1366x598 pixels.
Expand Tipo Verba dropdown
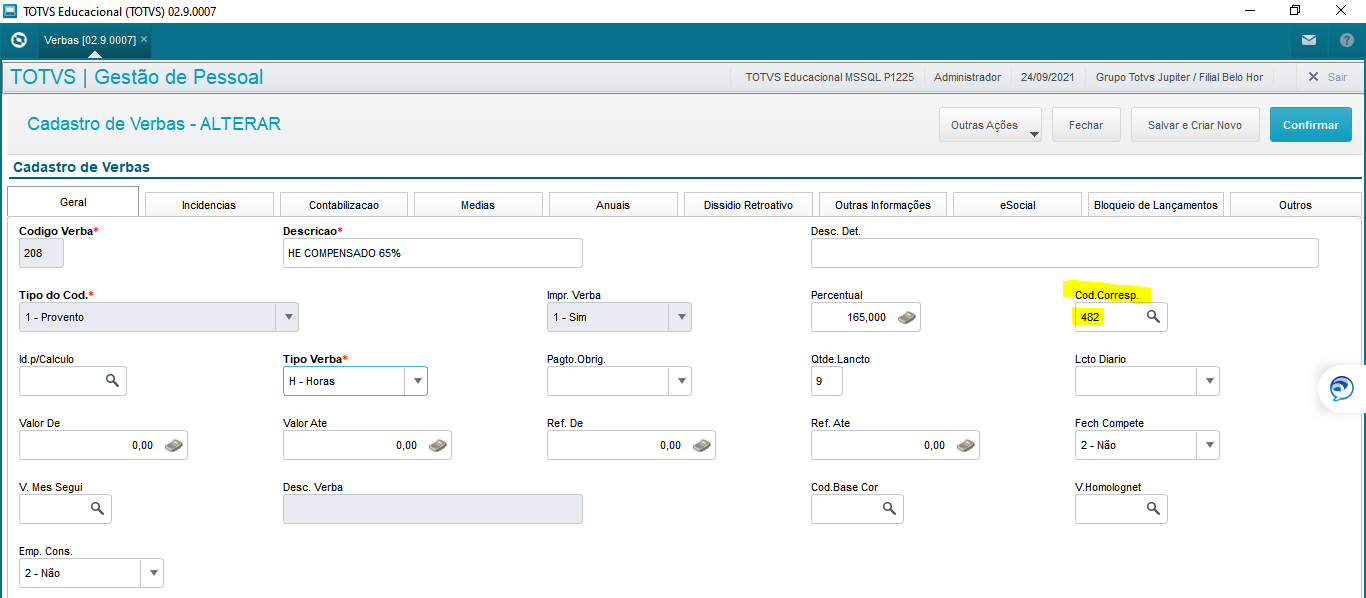(x=417, y=381)
